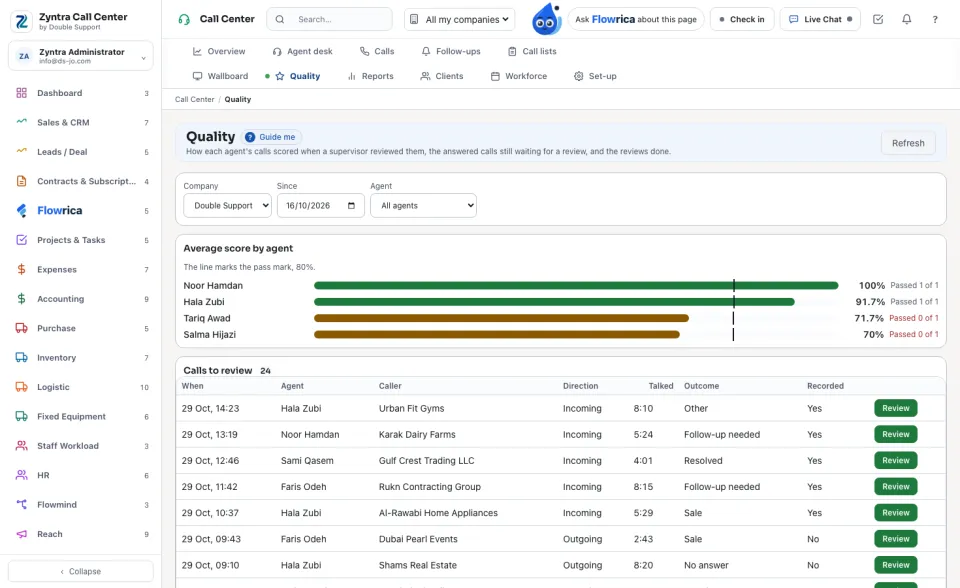The image size is (960, 588).
Task: Open the Follow-ups tab
Action: tap(451, 51)
